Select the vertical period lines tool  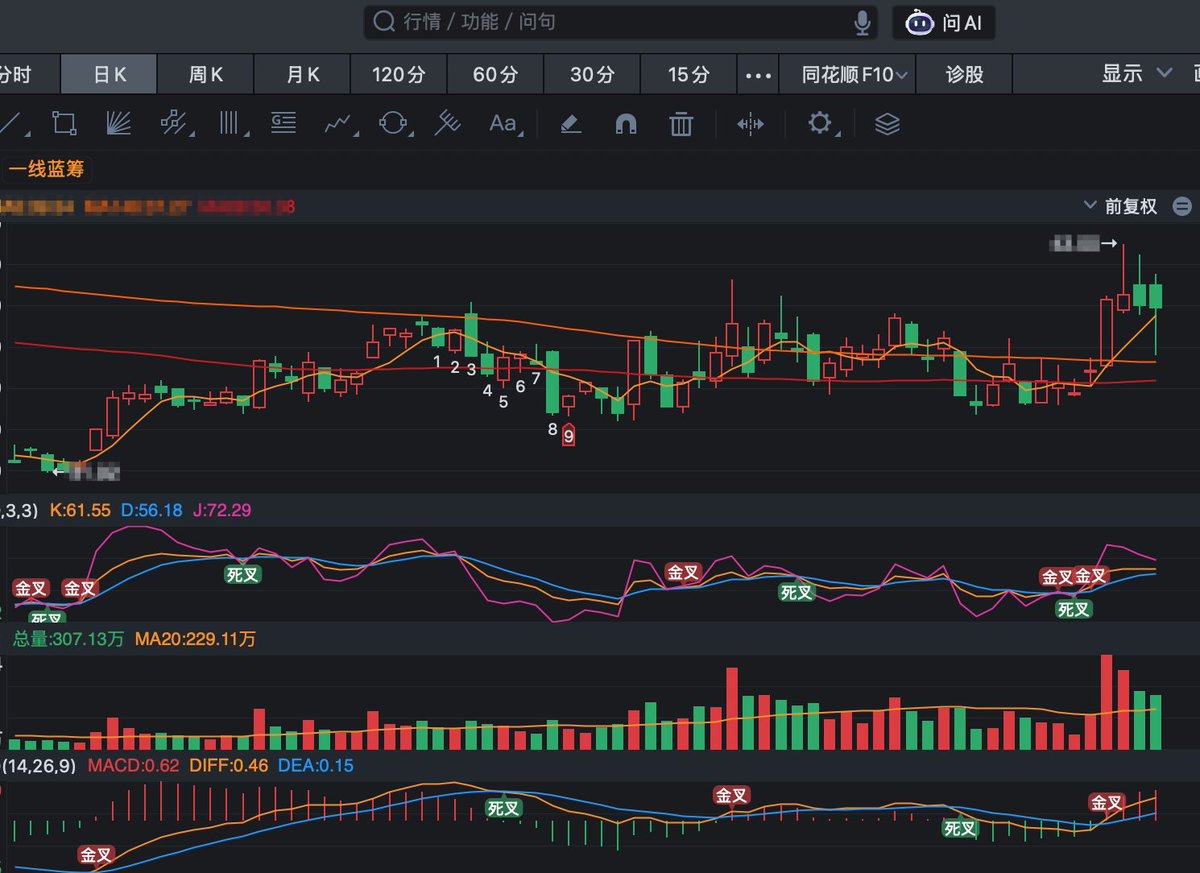coord(231,124)
